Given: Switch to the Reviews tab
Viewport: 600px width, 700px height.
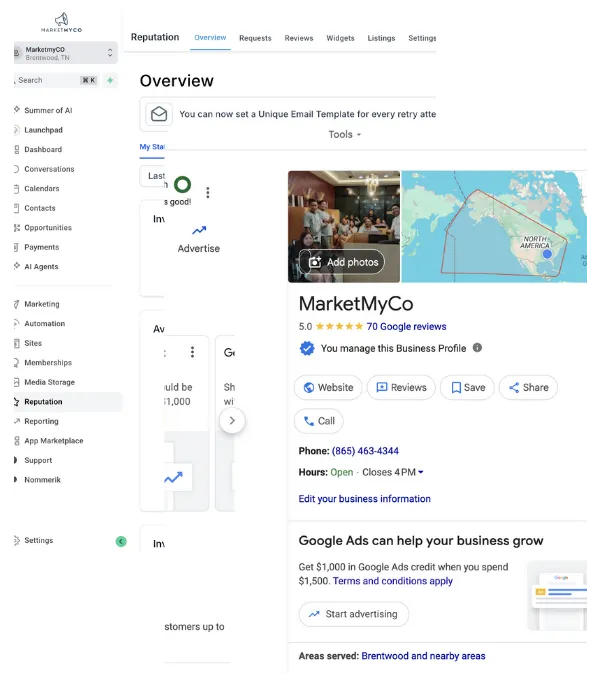Looking at the screenshot, I should (x=299, y=38).
